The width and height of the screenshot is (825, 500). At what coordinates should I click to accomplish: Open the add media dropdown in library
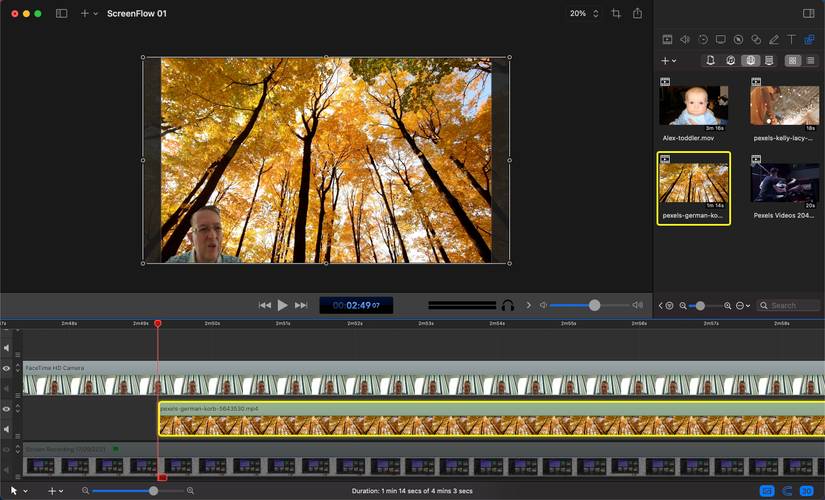point(668,61)
